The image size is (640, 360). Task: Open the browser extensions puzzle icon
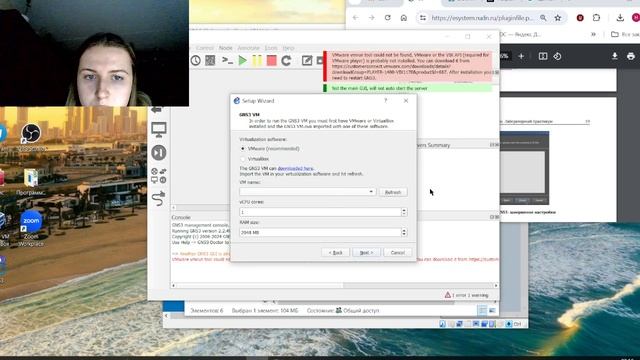(596, 18)
